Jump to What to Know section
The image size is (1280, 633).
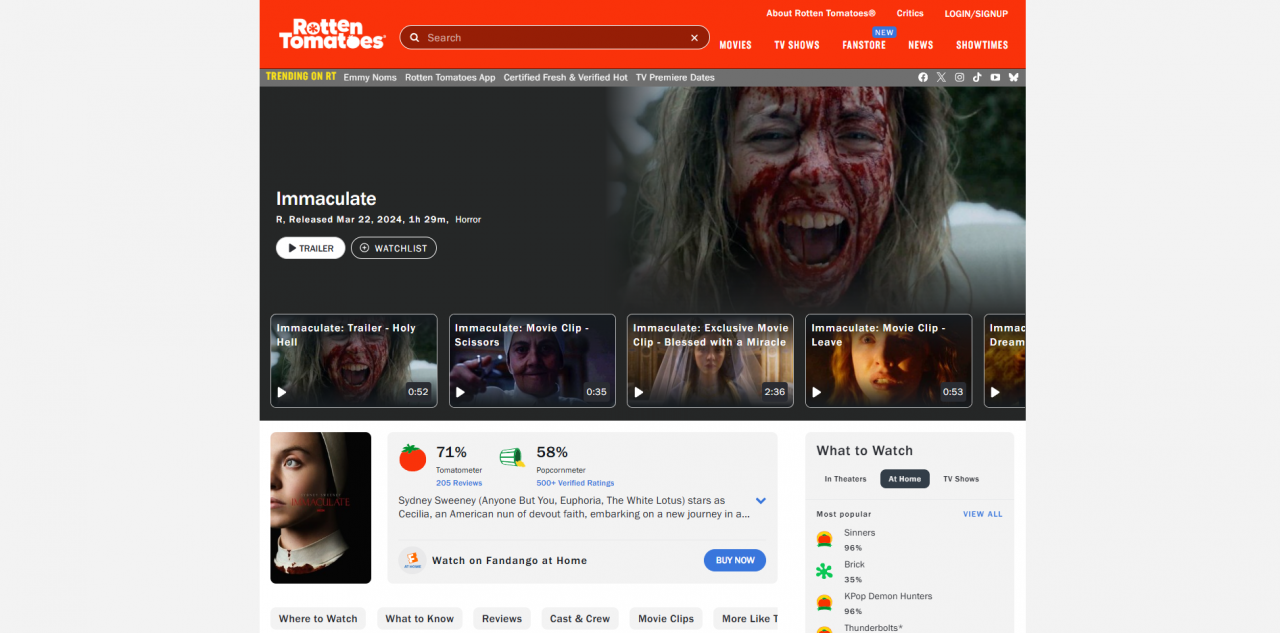point(420,619)
